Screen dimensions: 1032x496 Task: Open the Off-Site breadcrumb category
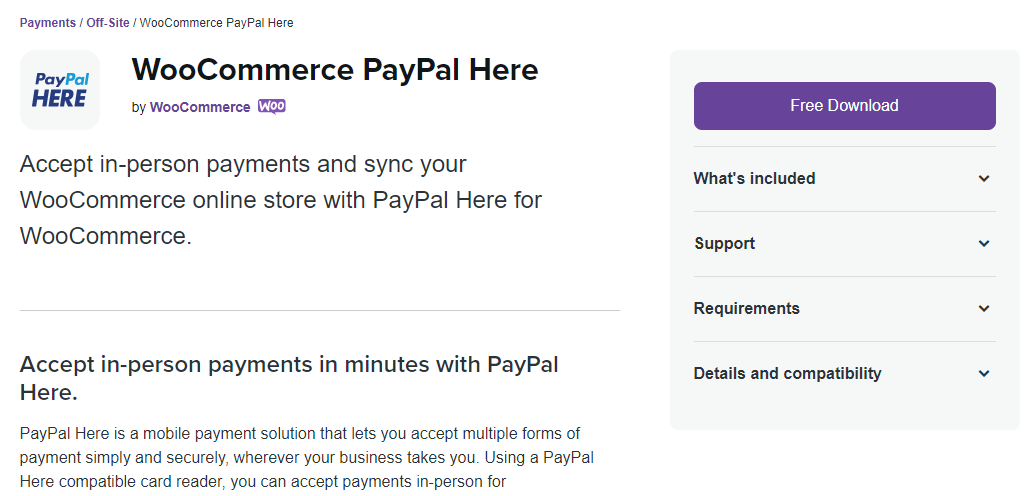pyautogui.click(x=108, y=23)
